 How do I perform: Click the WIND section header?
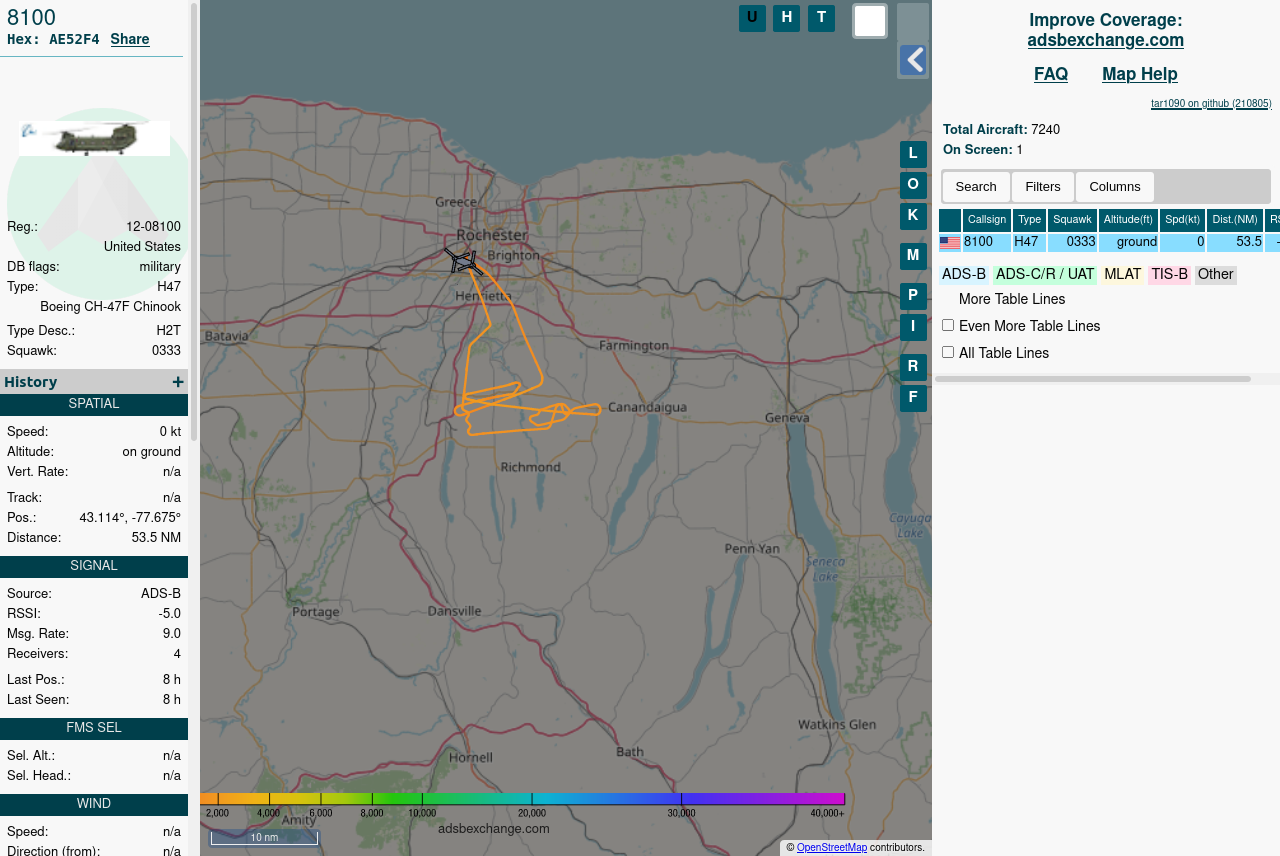[94, 804]
